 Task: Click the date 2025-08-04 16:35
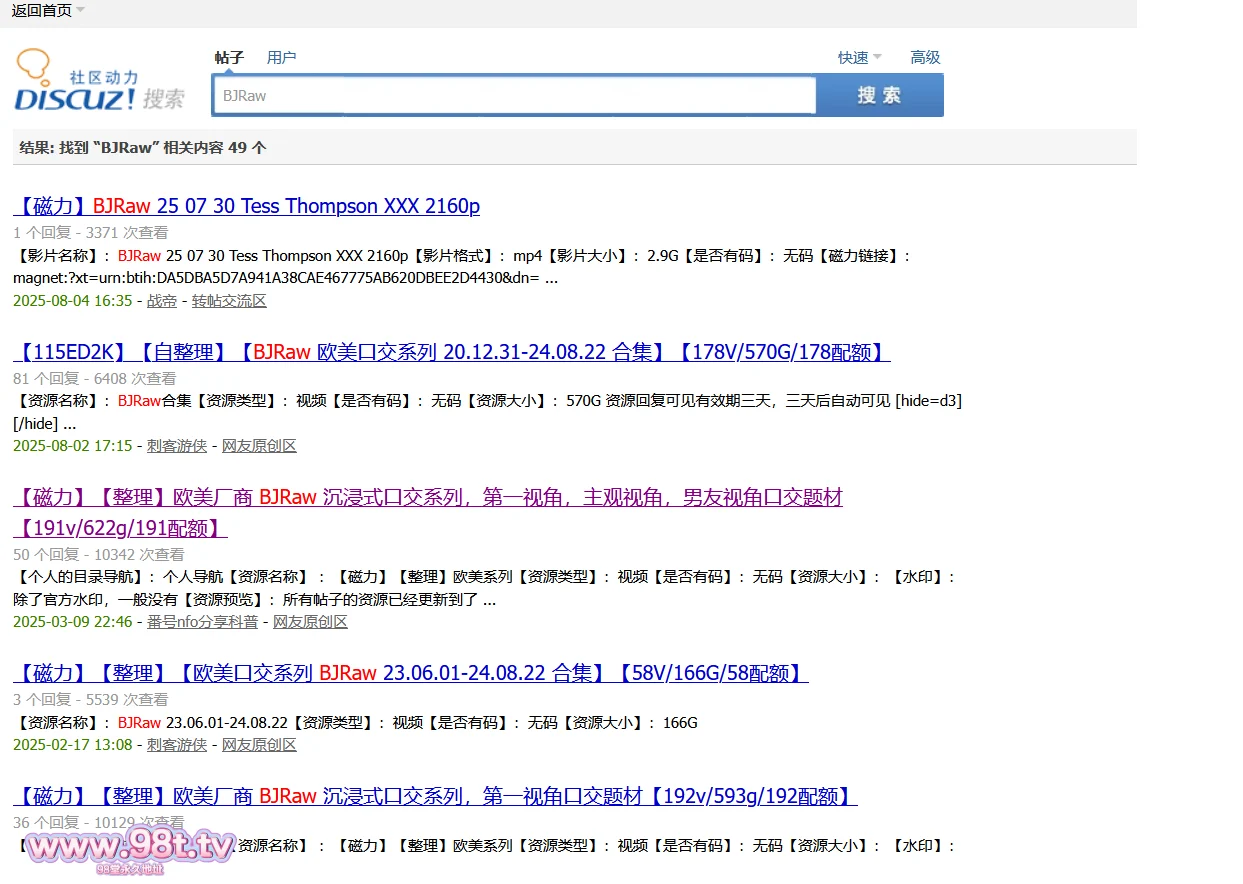tap(72, 301)
